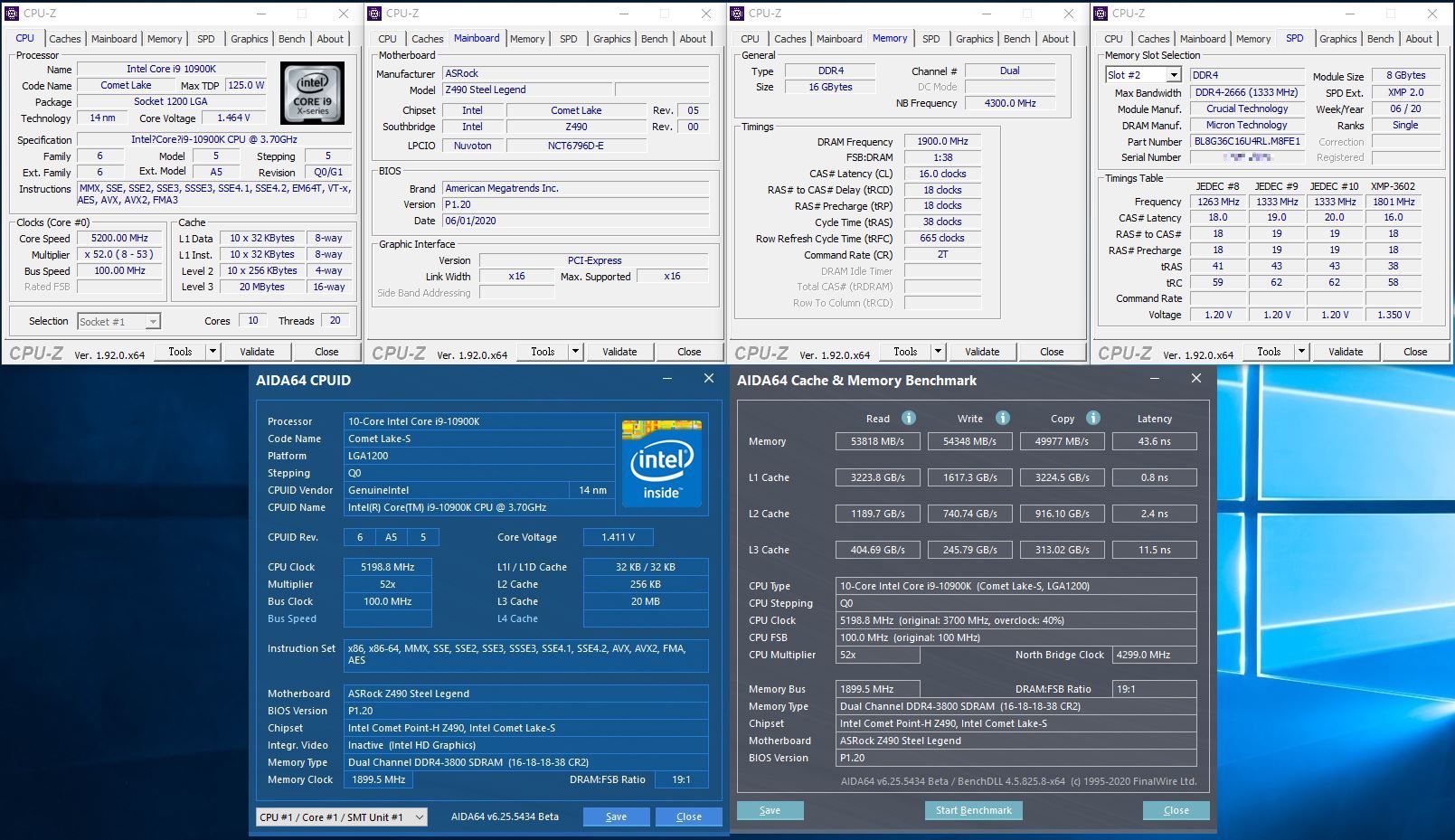1455x840 pixels.
Task: Open the Tools dropdown arrow in the CPU-Z SPD window
Action: [x=1302, y=352]
